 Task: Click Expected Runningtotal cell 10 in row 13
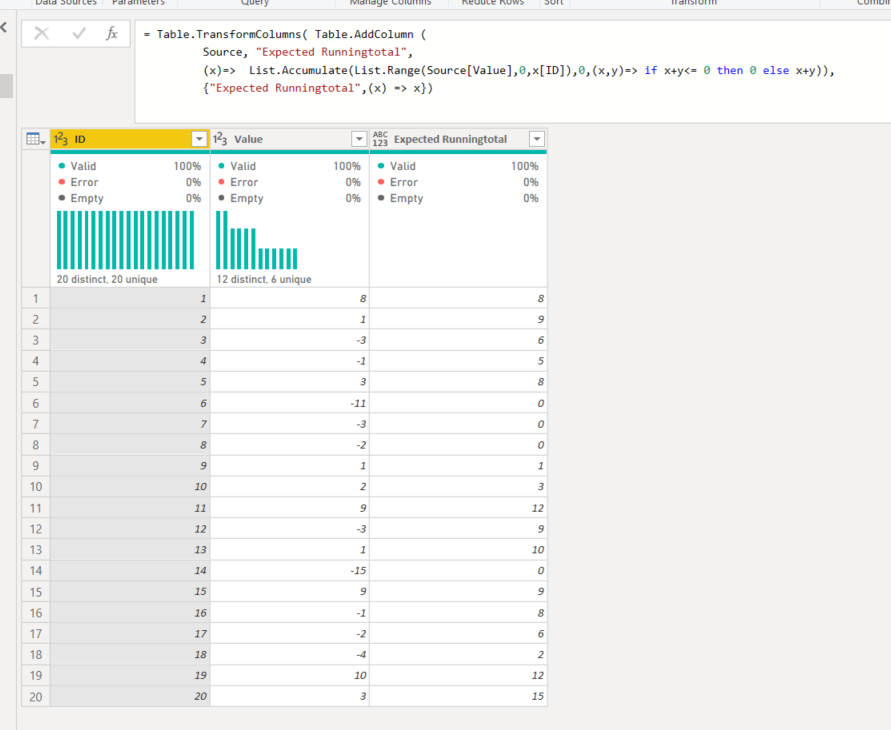click(459, 549)
